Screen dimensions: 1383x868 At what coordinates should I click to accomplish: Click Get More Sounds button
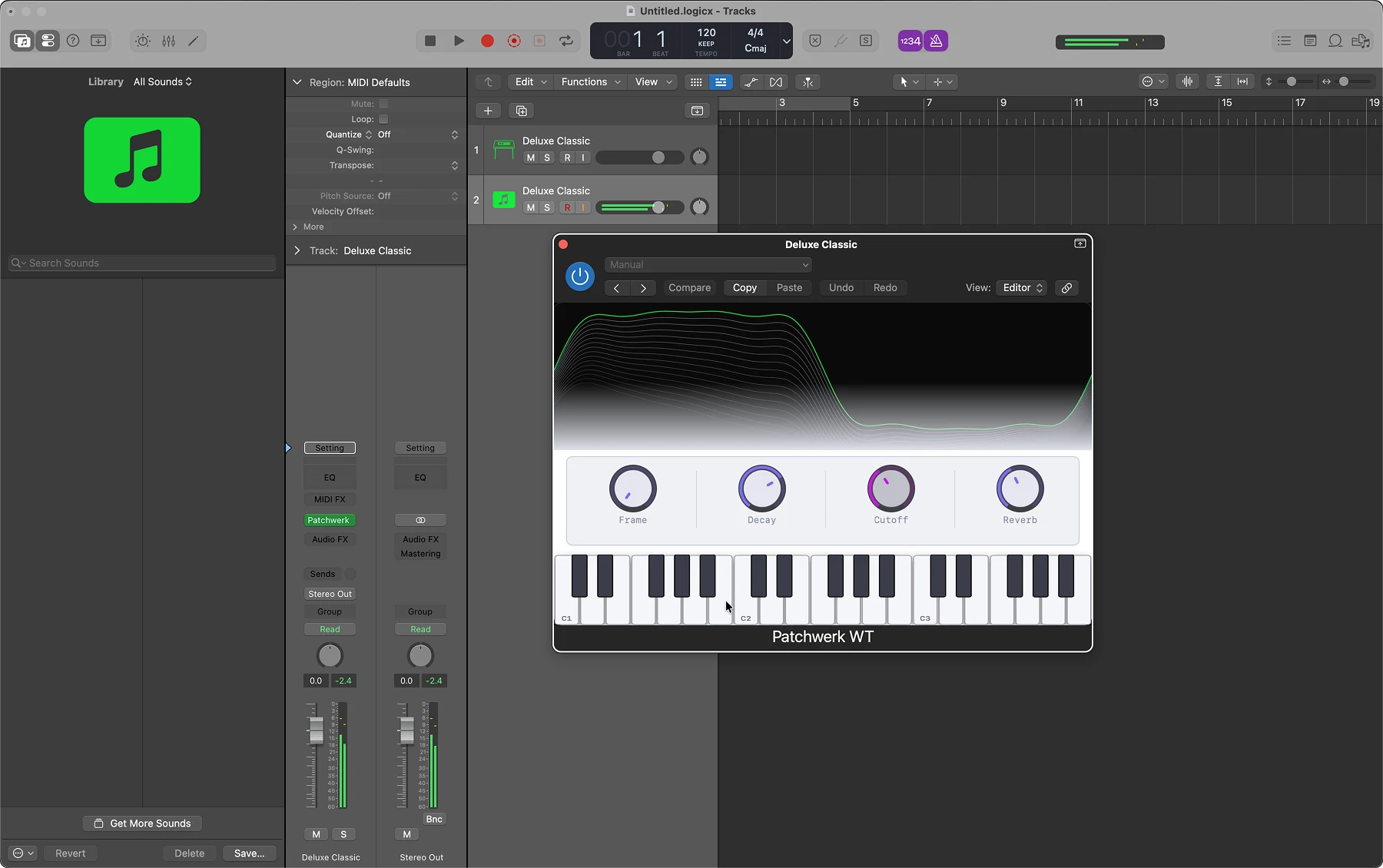142,823
